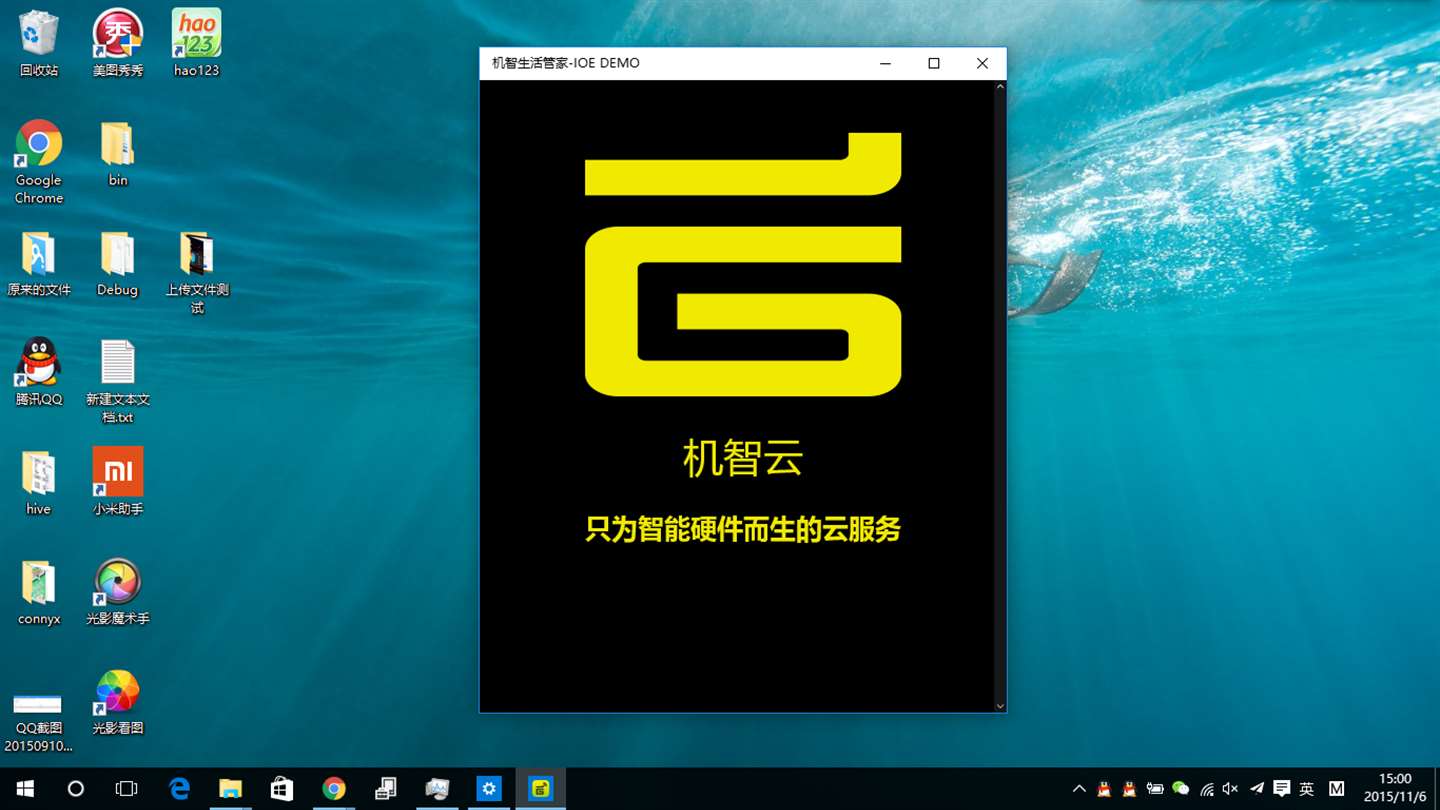Image resolution: width=1440 pixels, height=810 pixels.
Task: Select the 新建文本文档.txt file icon
Action: tap(118, 381)
